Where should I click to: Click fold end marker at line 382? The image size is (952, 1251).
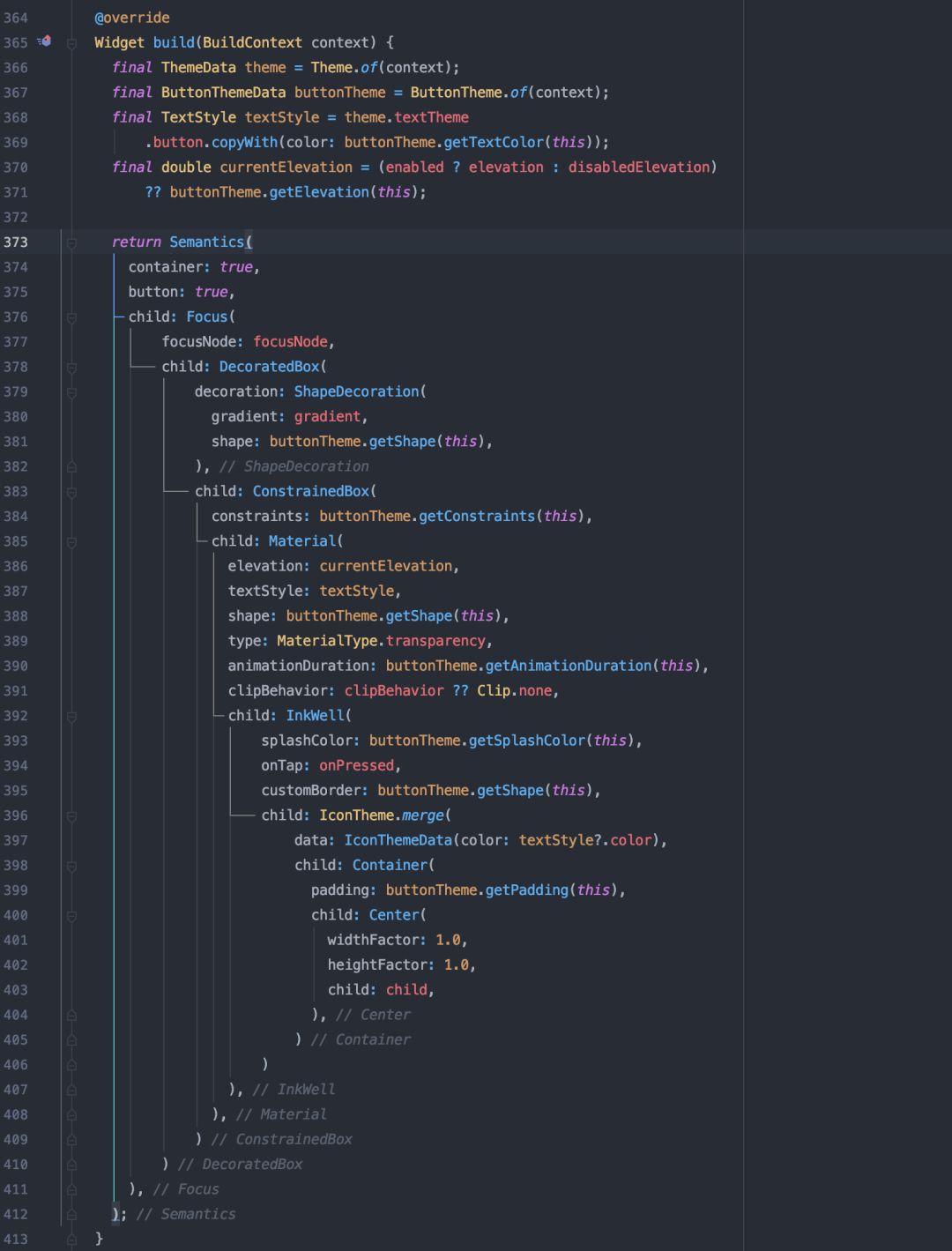point(71,466)
